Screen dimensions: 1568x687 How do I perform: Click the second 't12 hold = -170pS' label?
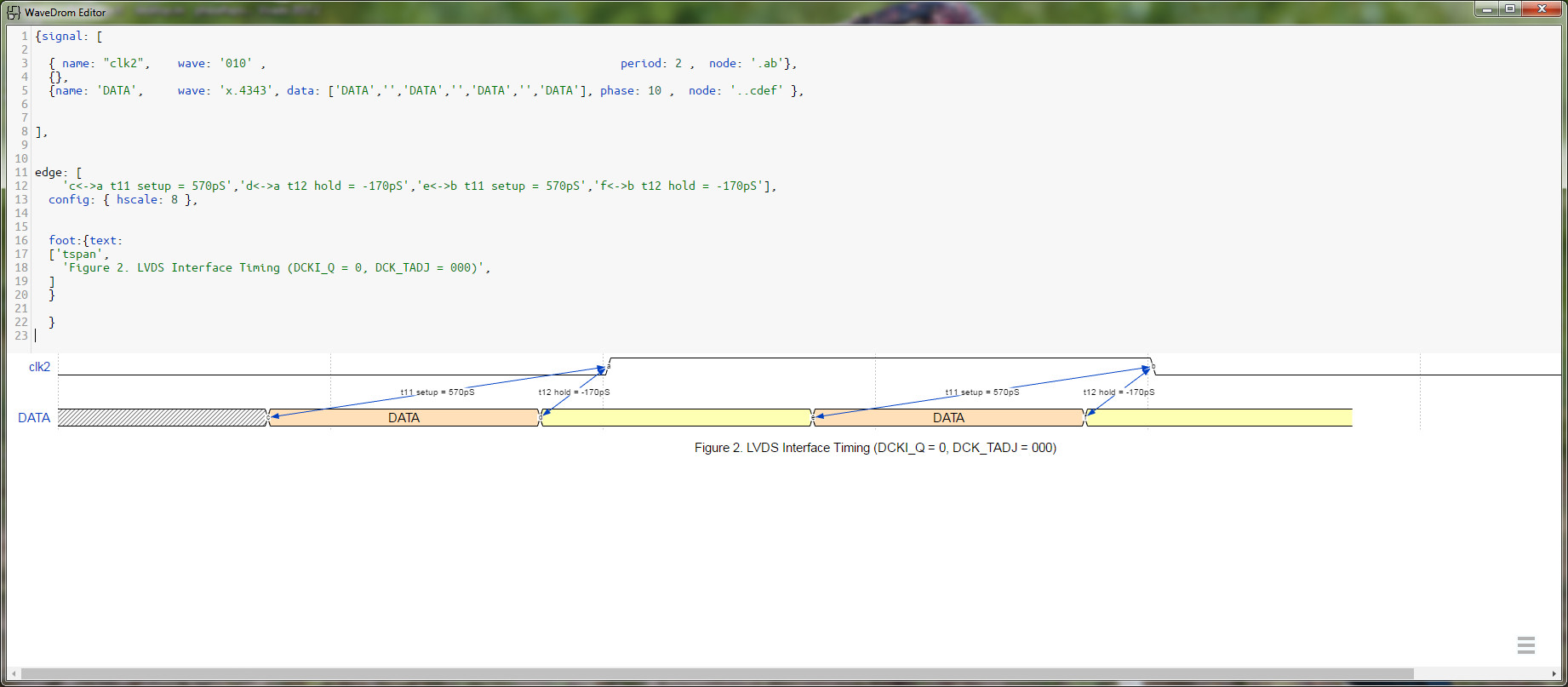1119,392
